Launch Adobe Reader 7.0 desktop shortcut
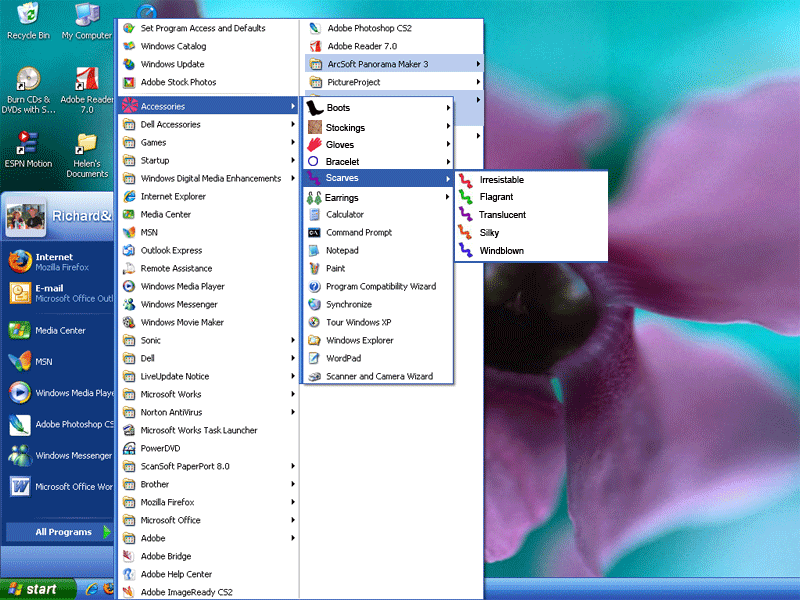This screenshot has height=600, width=800. coord(87,90)
